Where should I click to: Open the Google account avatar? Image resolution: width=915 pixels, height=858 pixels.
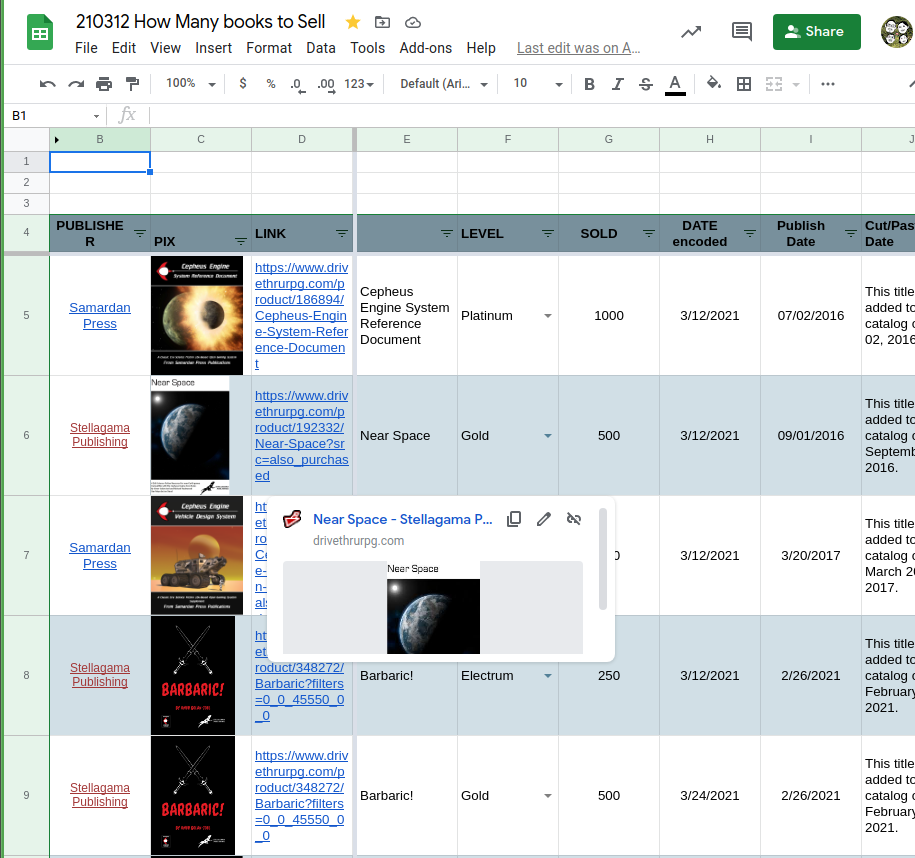coord(897,32)
